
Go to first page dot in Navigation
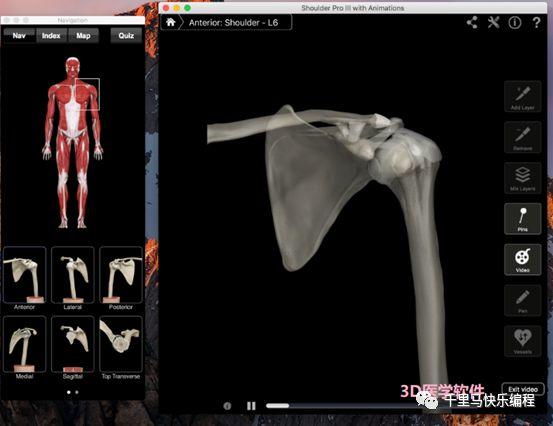[x=68, y=392]
